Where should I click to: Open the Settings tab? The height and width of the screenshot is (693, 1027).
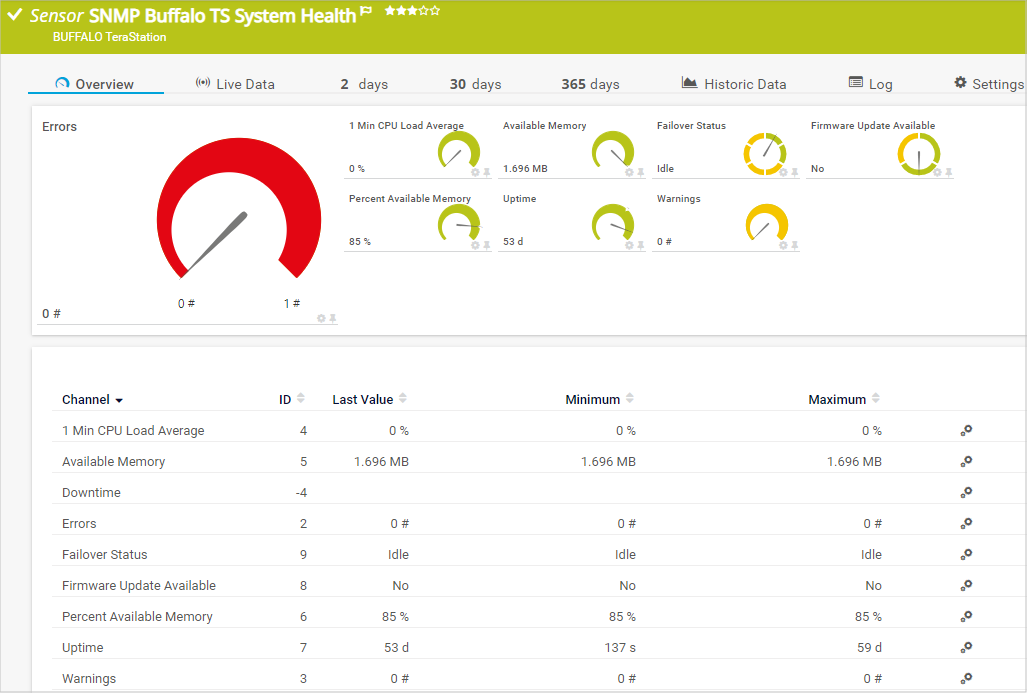pos(988,84)
